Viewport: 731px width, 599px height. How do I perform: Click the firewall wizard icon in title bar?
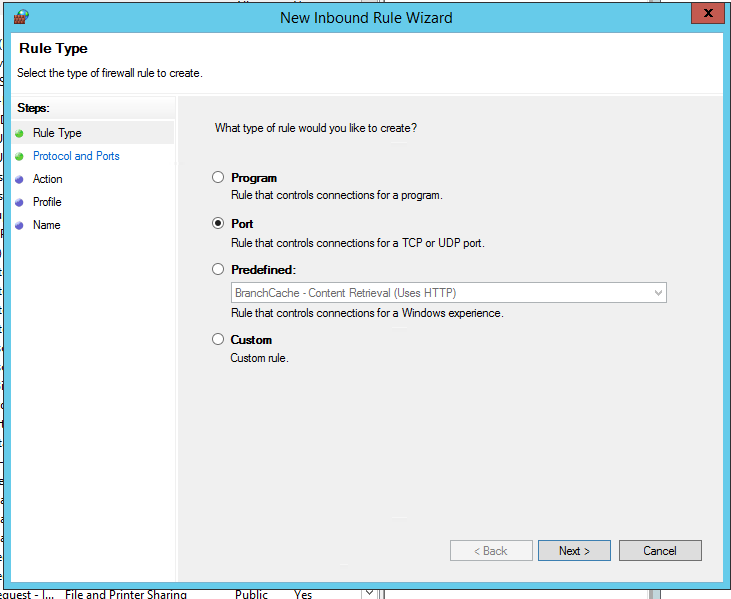(21, 17)
